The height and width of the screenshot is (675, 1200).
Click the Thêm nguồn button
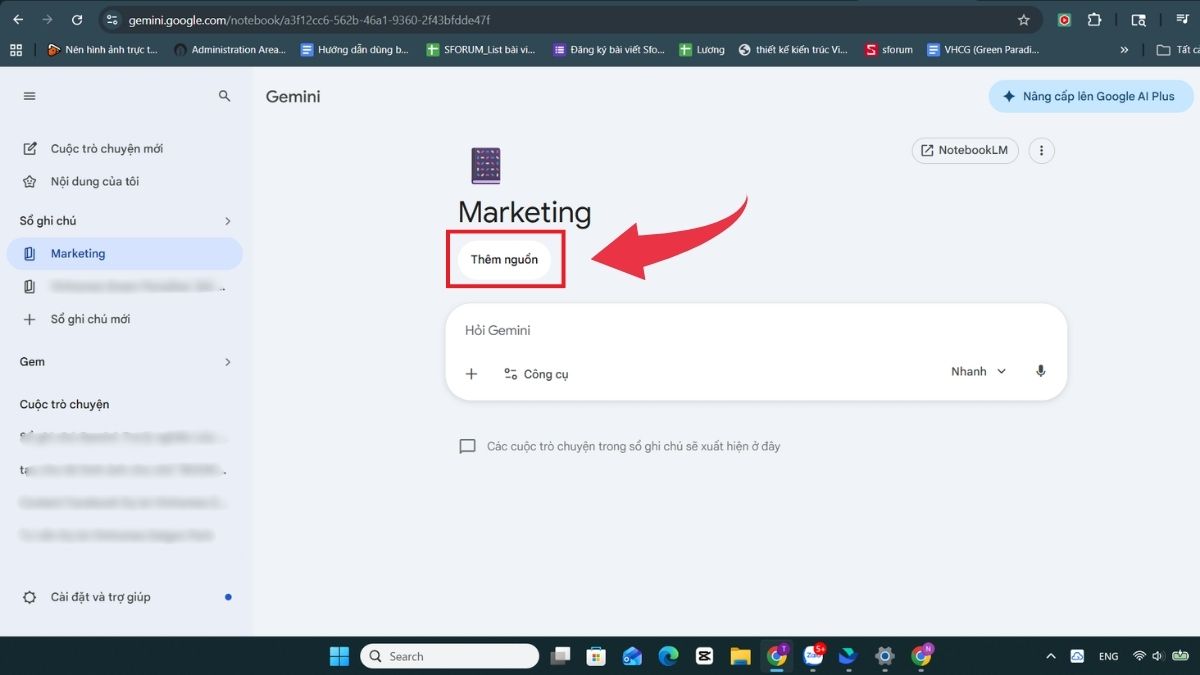pos(504,260)
